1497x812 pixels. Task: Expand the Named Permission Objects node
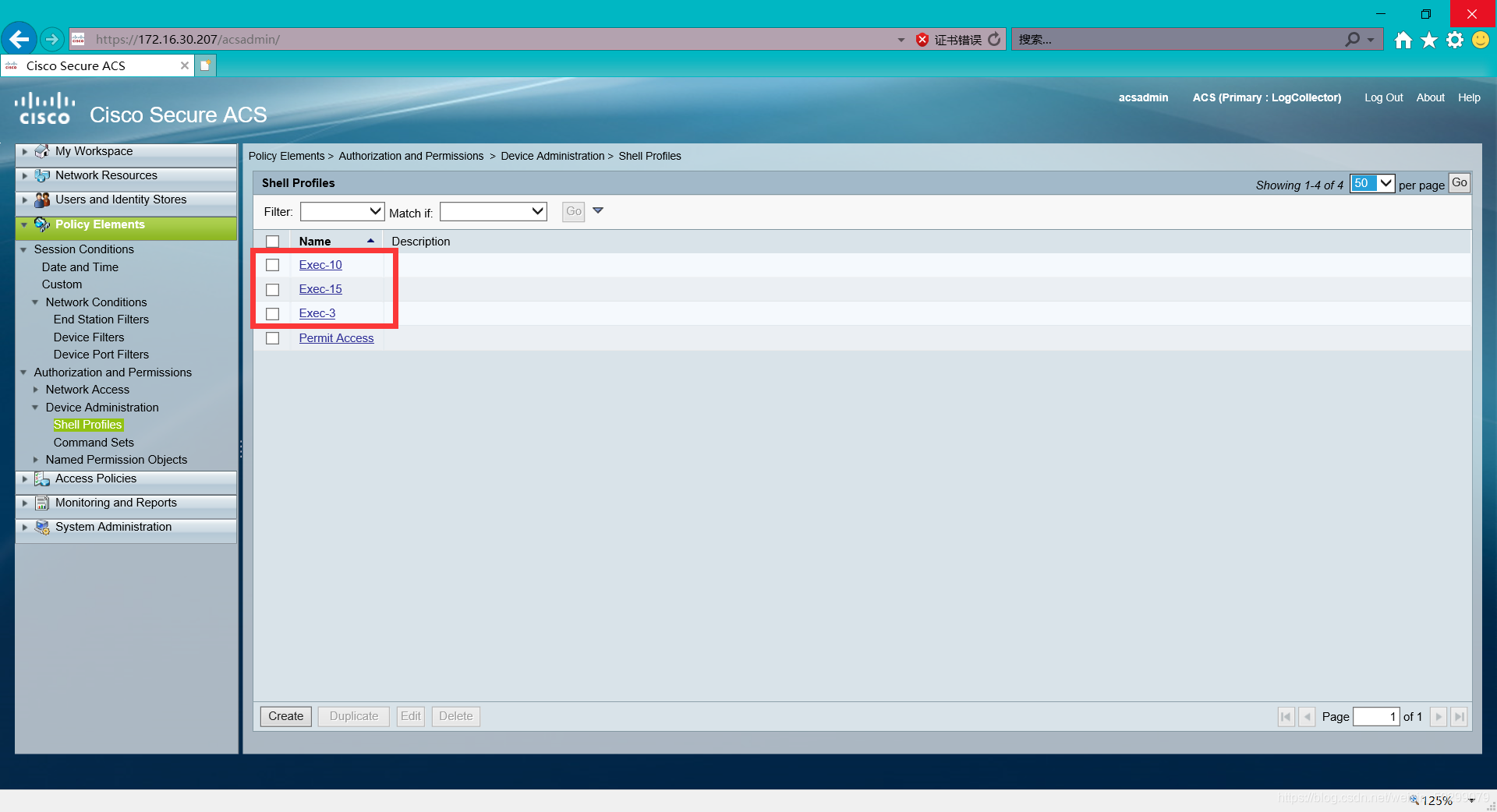pyautogui.click(x=35, y=460)
